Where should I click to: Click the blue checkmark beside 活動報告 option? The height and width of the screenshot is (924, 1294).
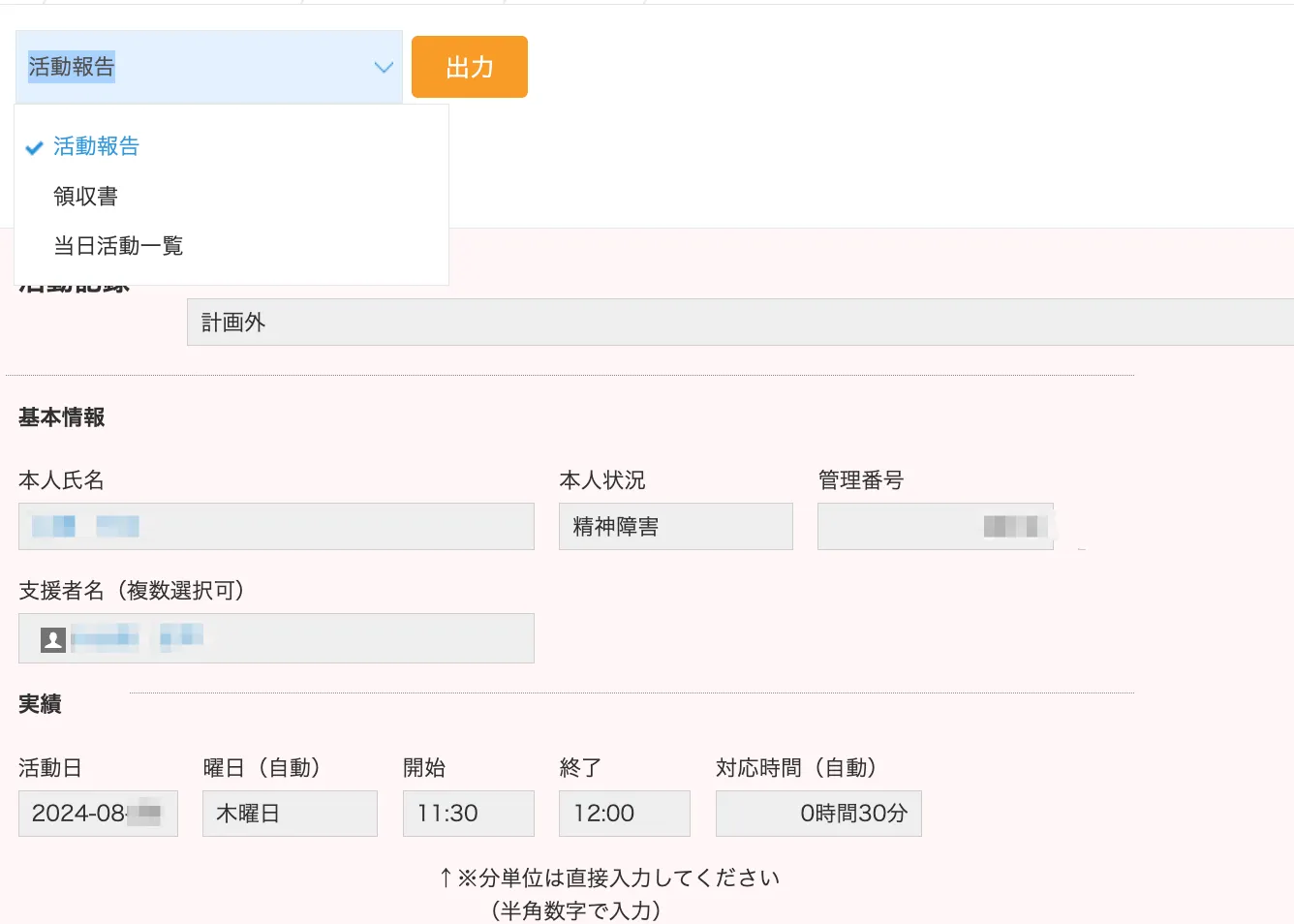34,147
